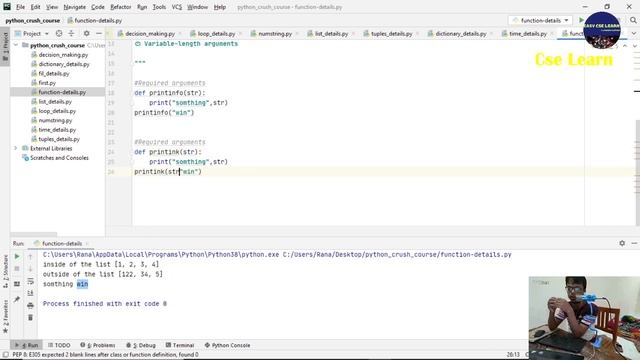This screenshot has height=360, width=640.
Task: Click the pin tab icon in Run panel
Action: tap(17, 300)
